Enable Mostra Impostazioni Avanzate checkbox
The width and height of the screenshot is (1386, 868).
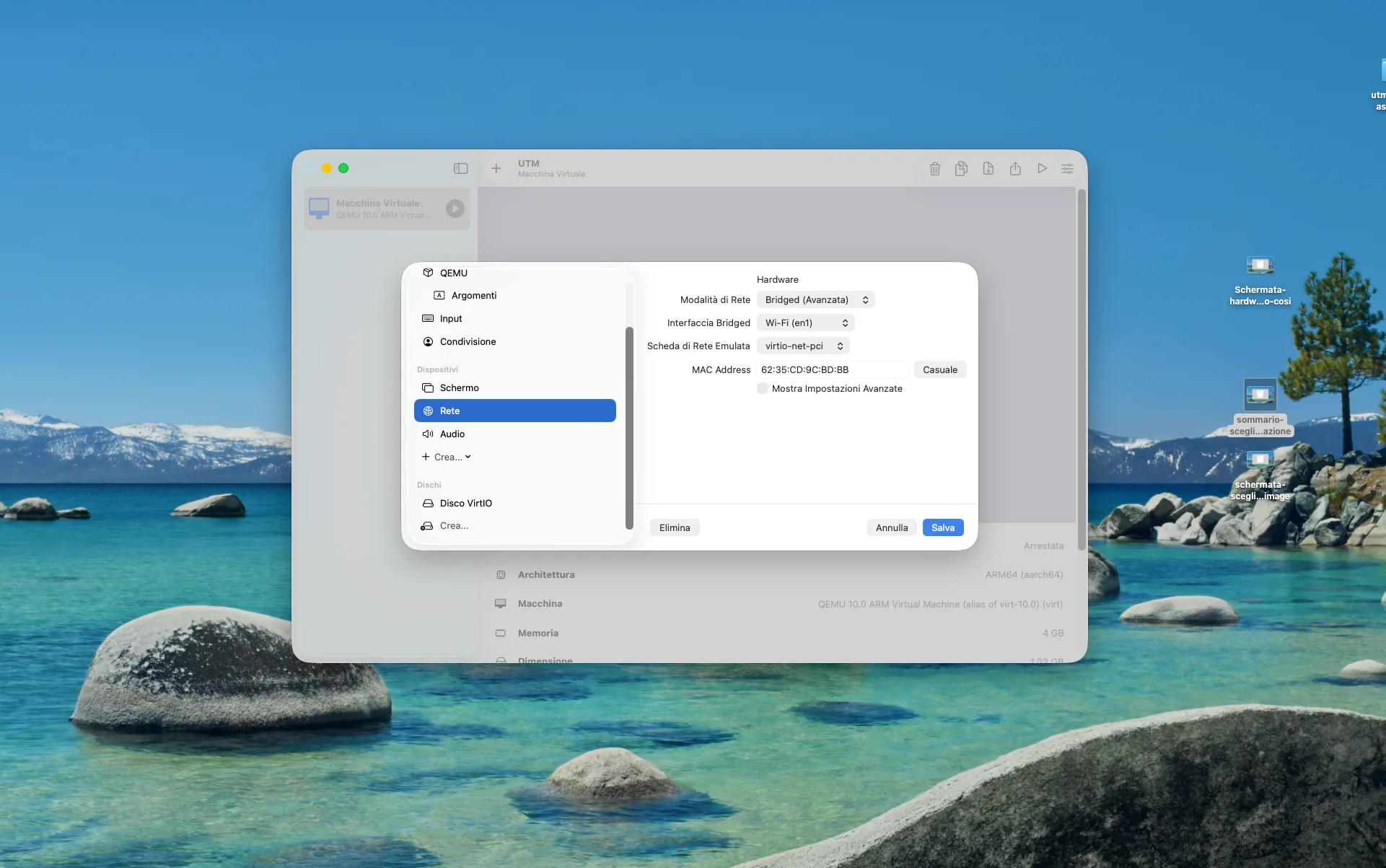pos(763,389)
